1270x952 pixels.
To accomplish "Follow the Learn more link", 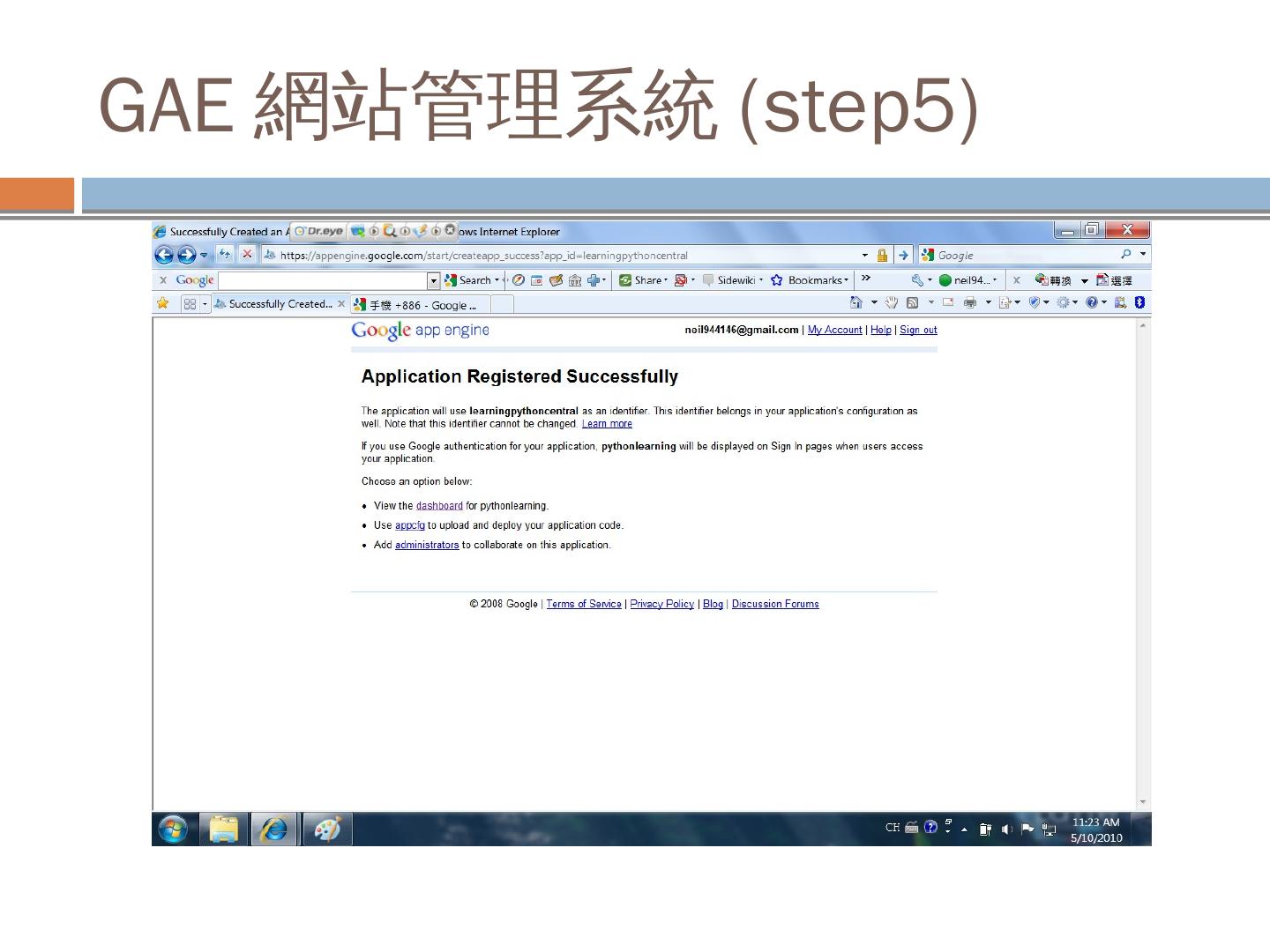I will pos(607,424).
